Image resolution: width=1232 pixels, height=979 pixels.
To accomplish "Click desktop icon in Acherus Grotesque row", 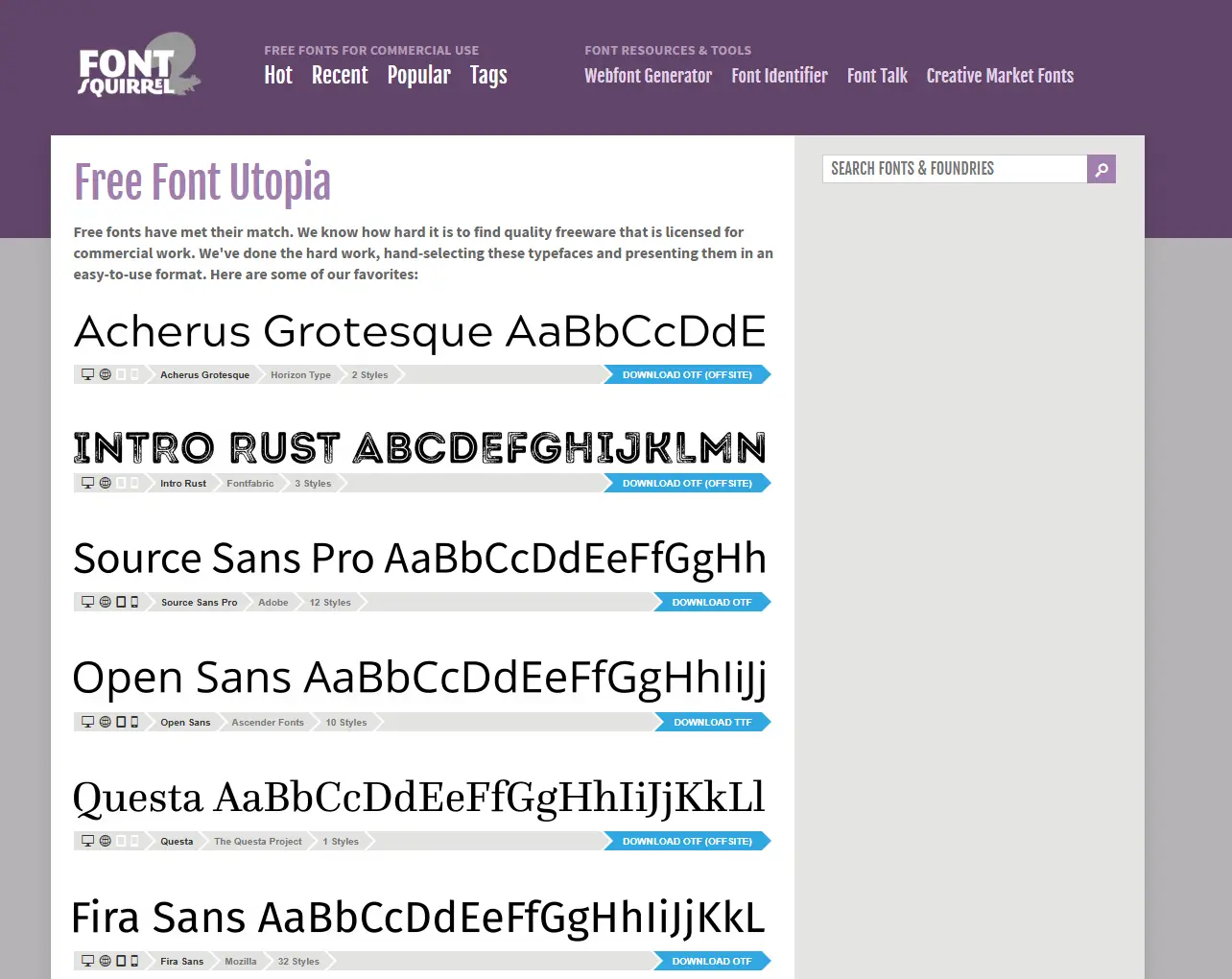I will click(x=87, y=374).
